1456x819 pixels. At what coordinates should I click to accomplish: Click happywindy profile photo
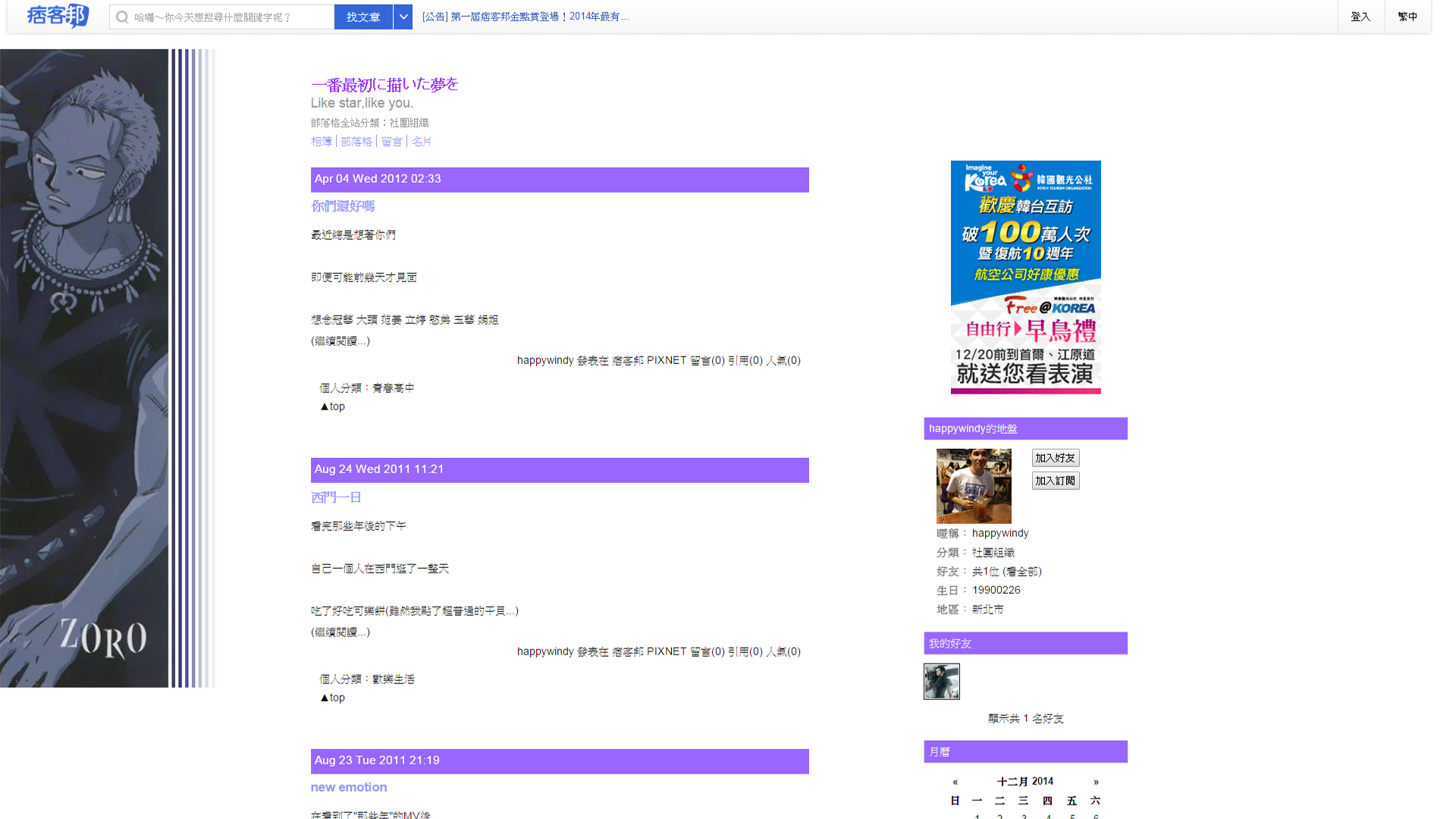click(x=974, y=486)
